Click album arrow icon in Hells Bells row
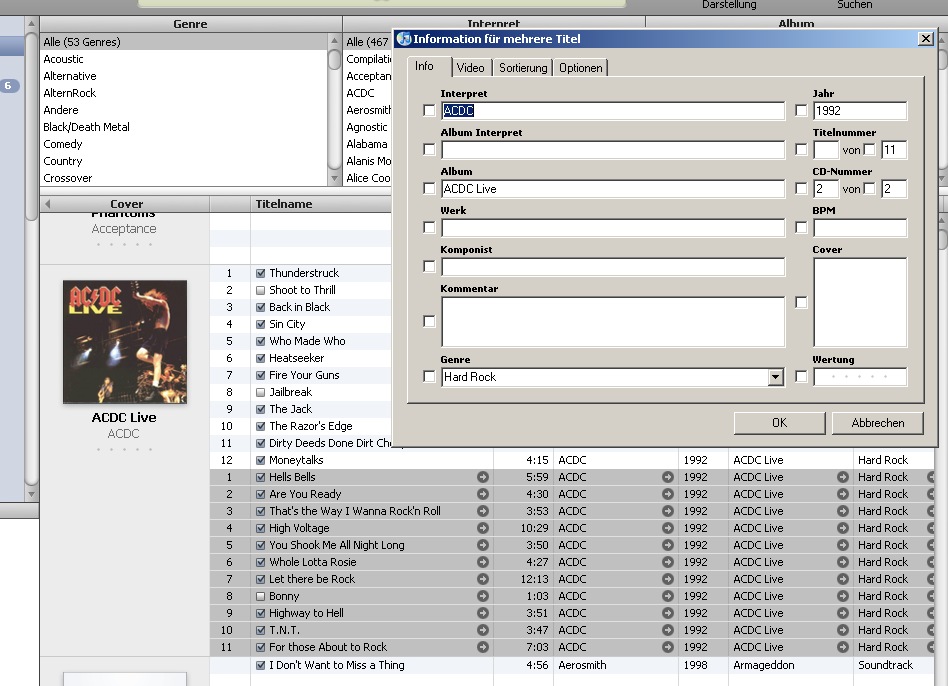 (843, 477)
